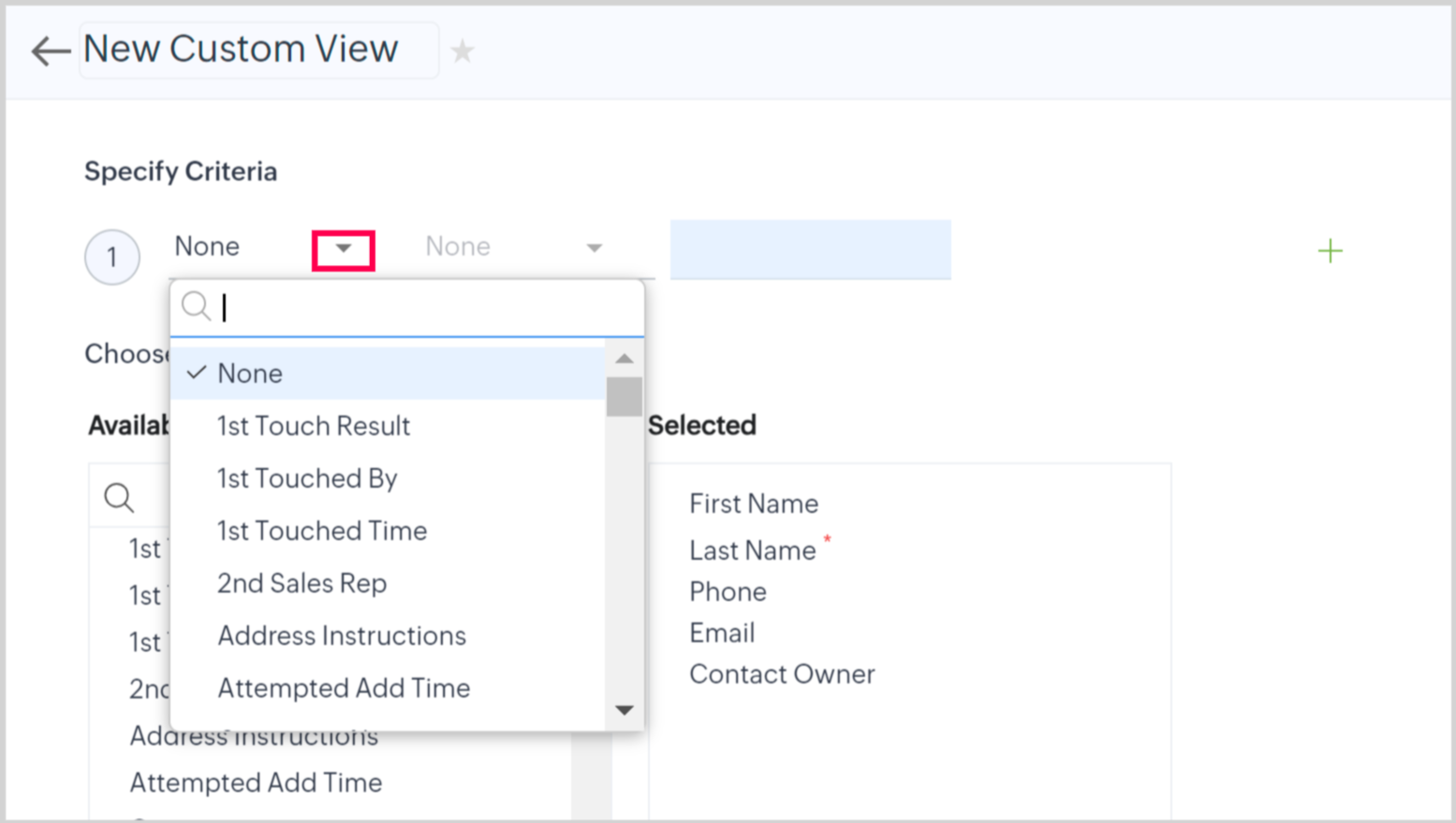
Task: Select Address Instructions in dropdown
Action: [x=342, y=636]
